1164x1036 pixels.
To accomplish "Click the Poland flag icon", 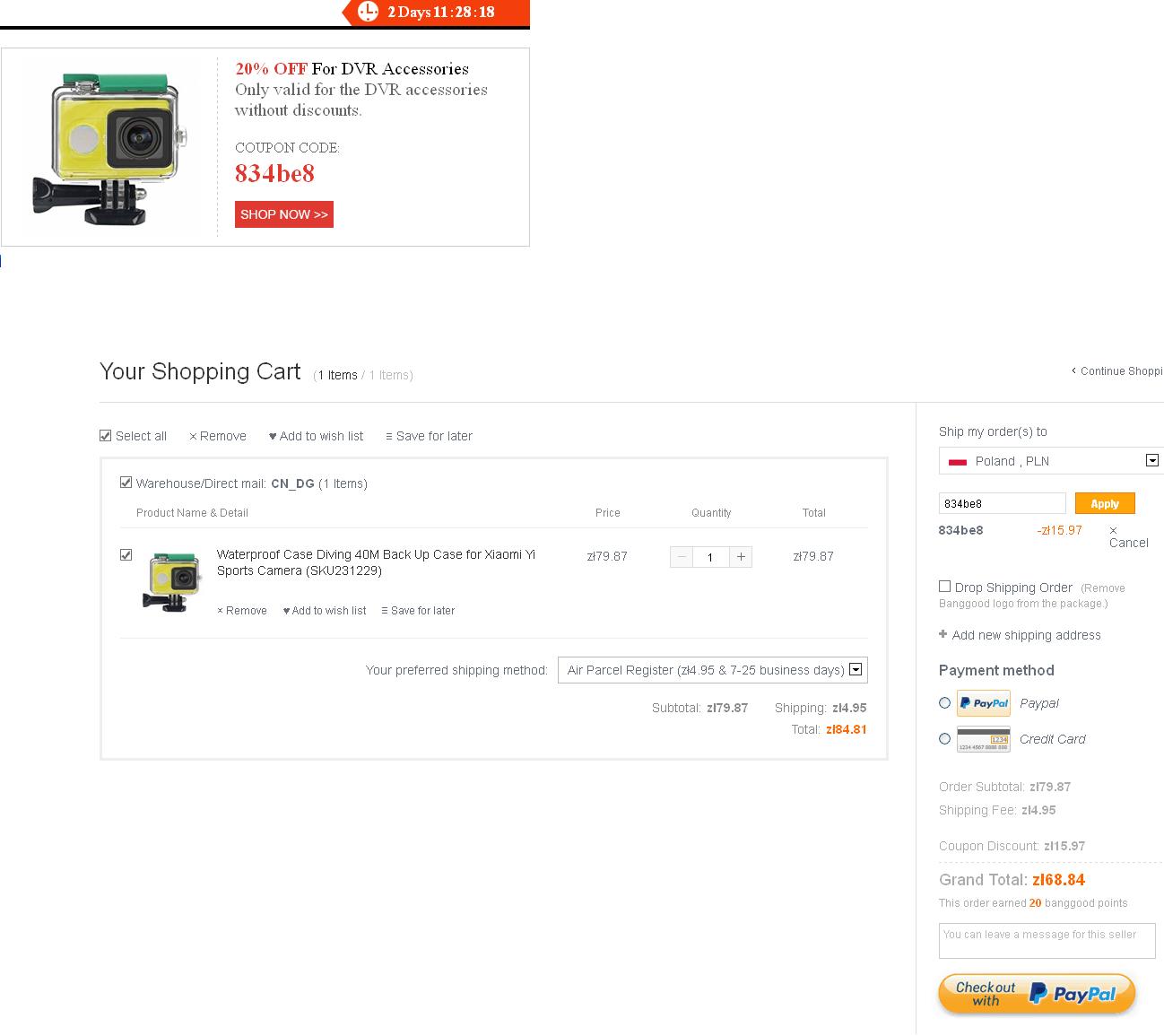I will [957, 462].
